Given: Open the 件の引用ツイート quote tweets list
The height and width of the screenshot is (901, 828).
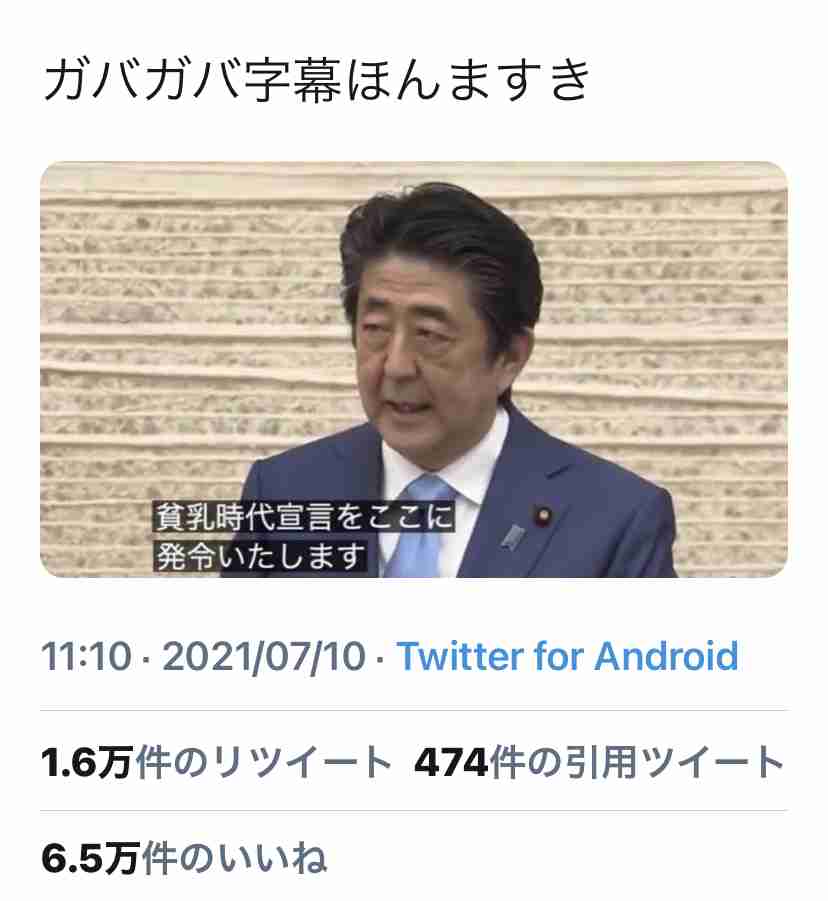Looking at the screenshot, I should [x=637, y=763].
